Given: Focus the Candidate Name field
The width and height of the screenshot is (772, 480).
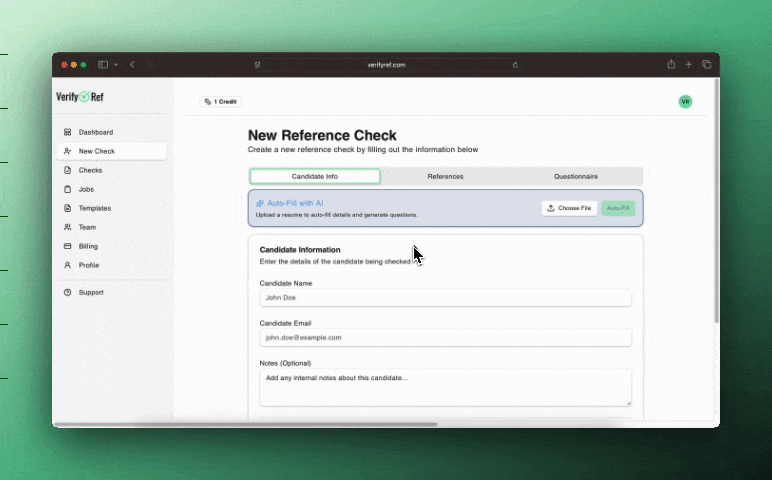Looking at the screenshot, I should [x=445, y=298].
